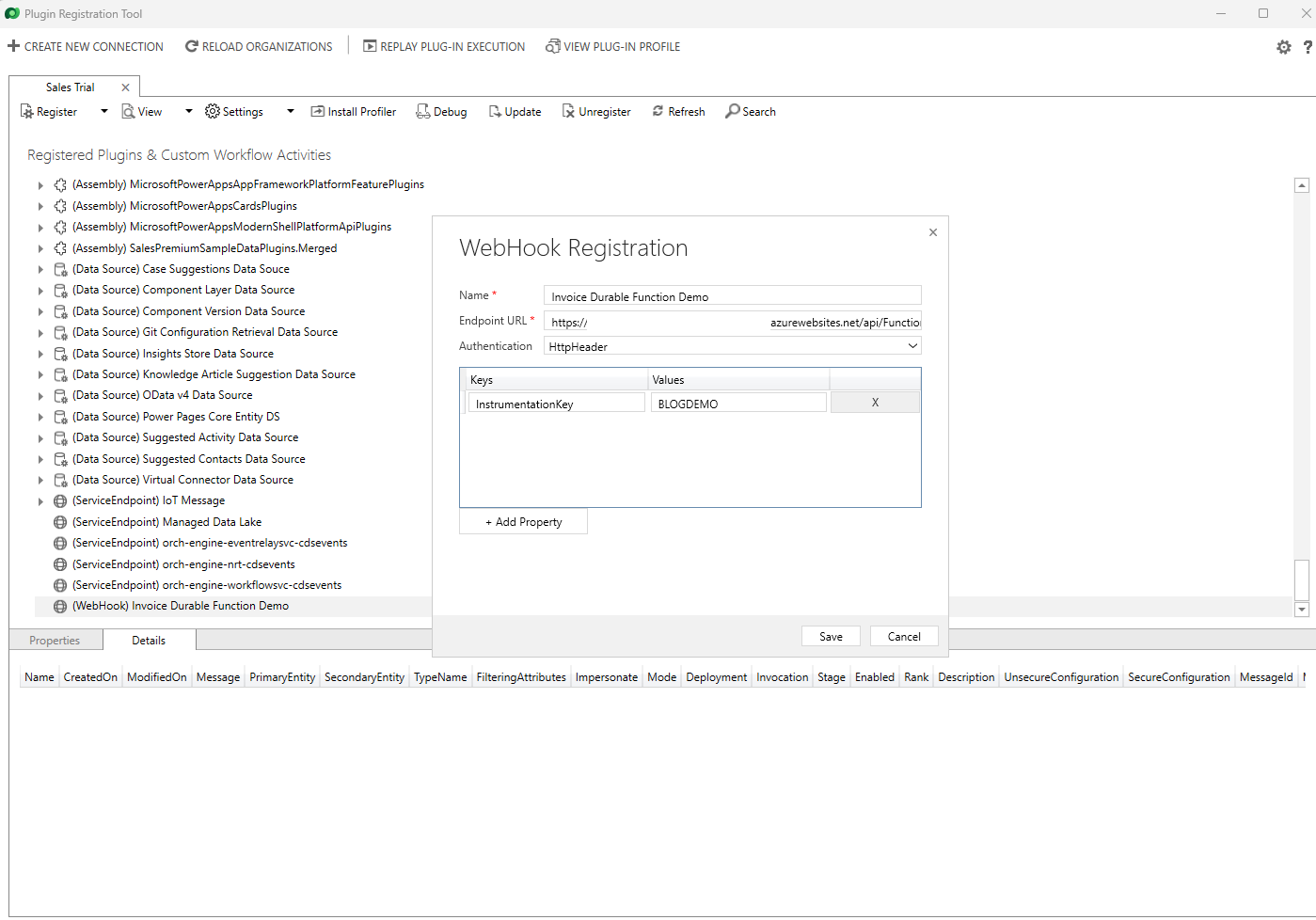Click the webhook Name field
This screenshot has width=1316, height=920.
click(732, 296)
